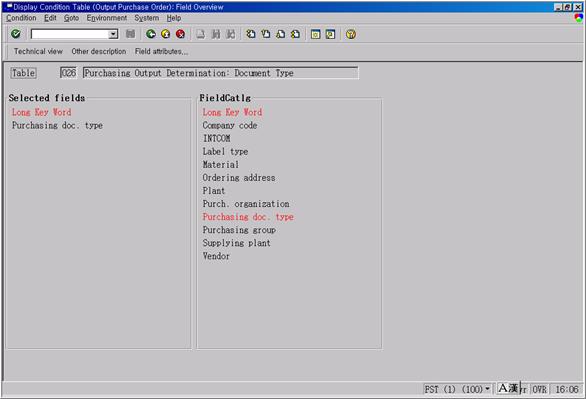Click the Last page navigation icon
Viewport: 586px width, 399px height.
(295, 34)
